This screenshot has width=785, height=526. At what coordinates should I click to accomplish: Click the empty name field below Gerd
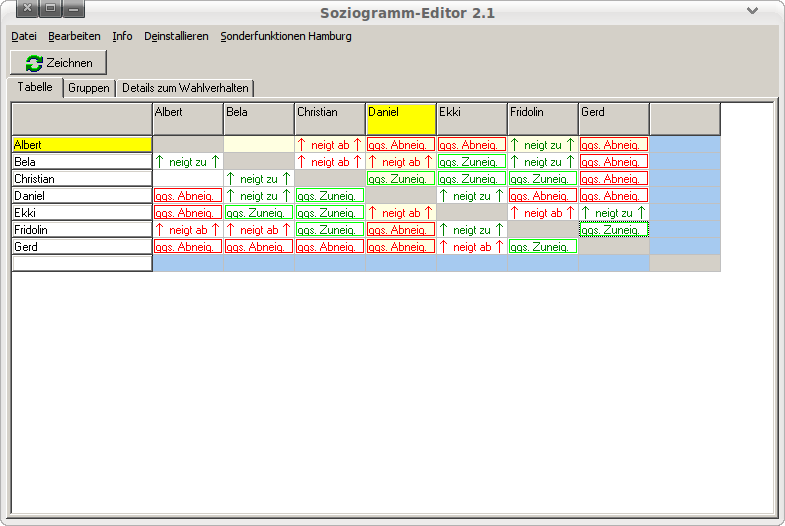pyautogui.click(x=82, y=264)
